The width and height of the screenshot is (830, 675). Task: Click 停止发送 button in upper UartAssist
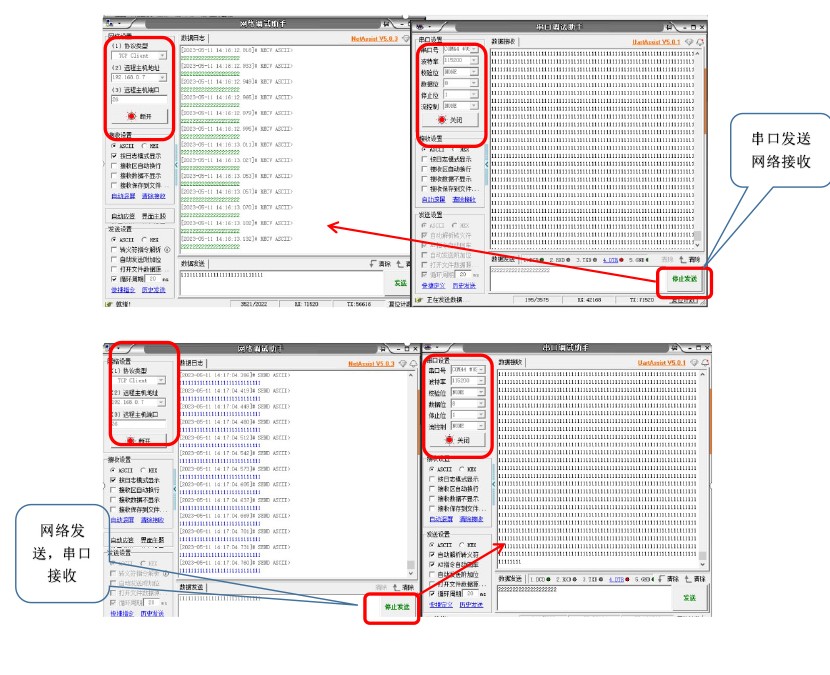coord(684,279)
